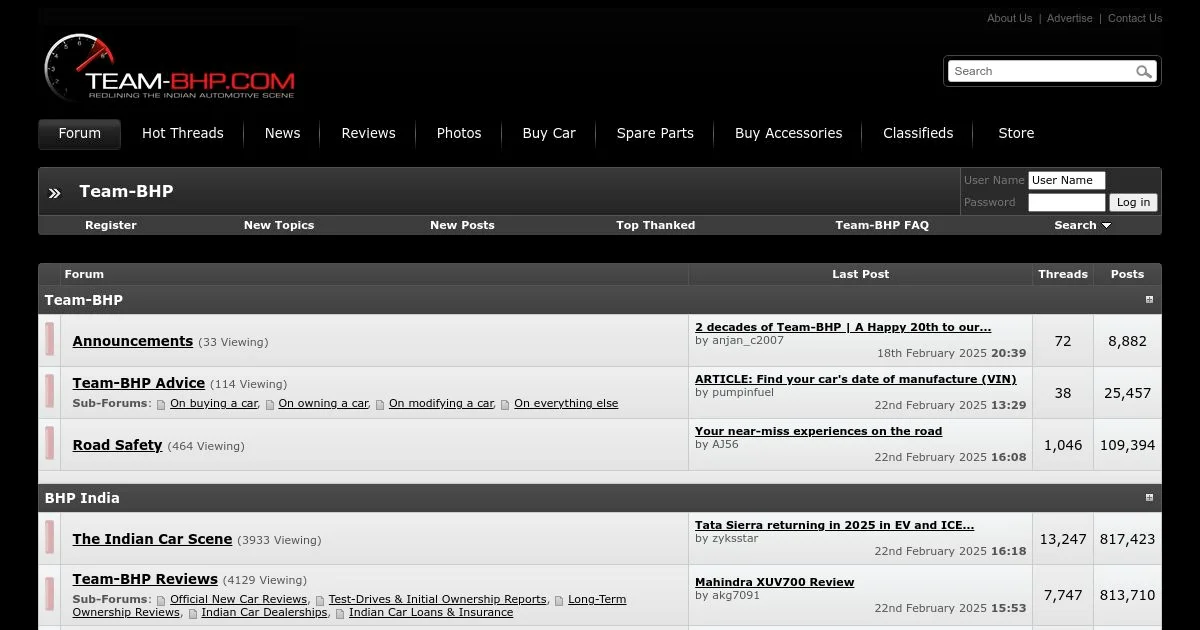Open the 2 decades of Team-BHP post
Viewport: 1200px width, 630px height.
click(x=843, y=327)
